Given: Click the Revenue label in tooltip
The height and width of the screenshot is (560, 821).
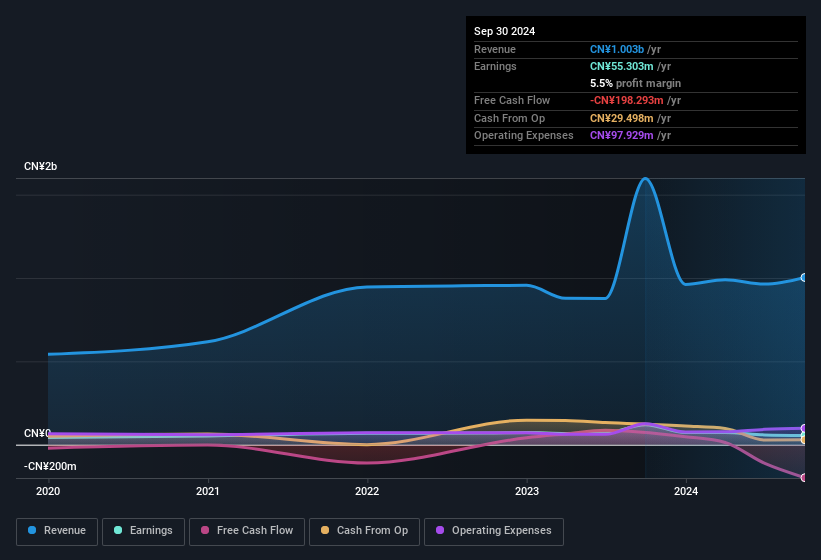Looking at the screenshot, I should [x=495, y=49].
